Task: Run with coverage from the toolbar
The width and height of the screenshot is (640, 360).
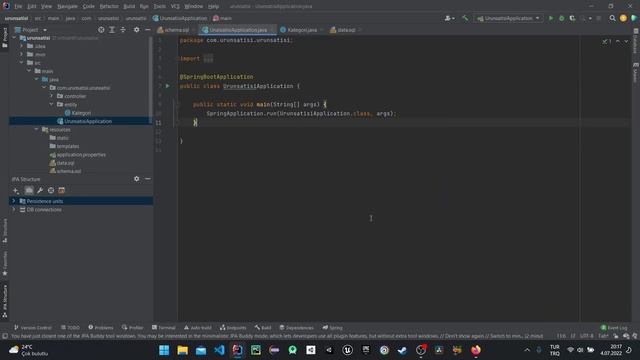Action: [572, 18]
